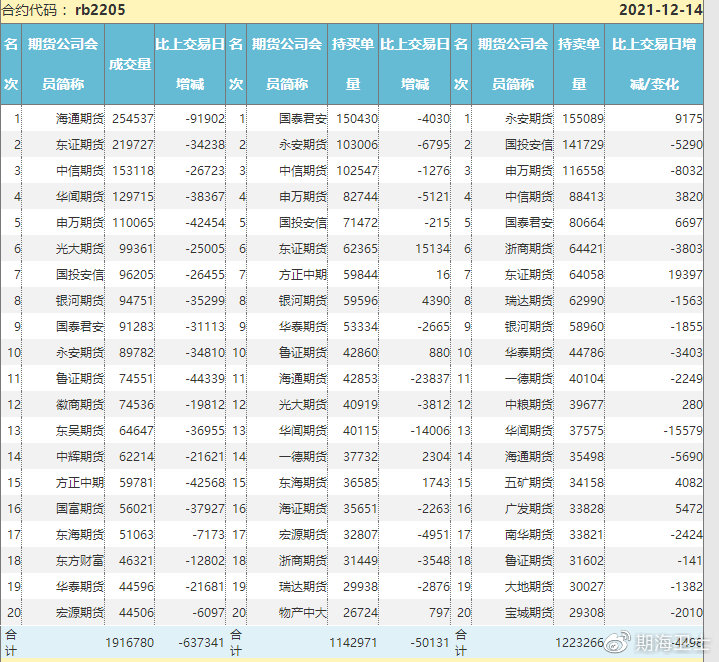The image size is (719, 662).
Task: Select 国泰君安 beside 150430
Action: pos(303,119)
